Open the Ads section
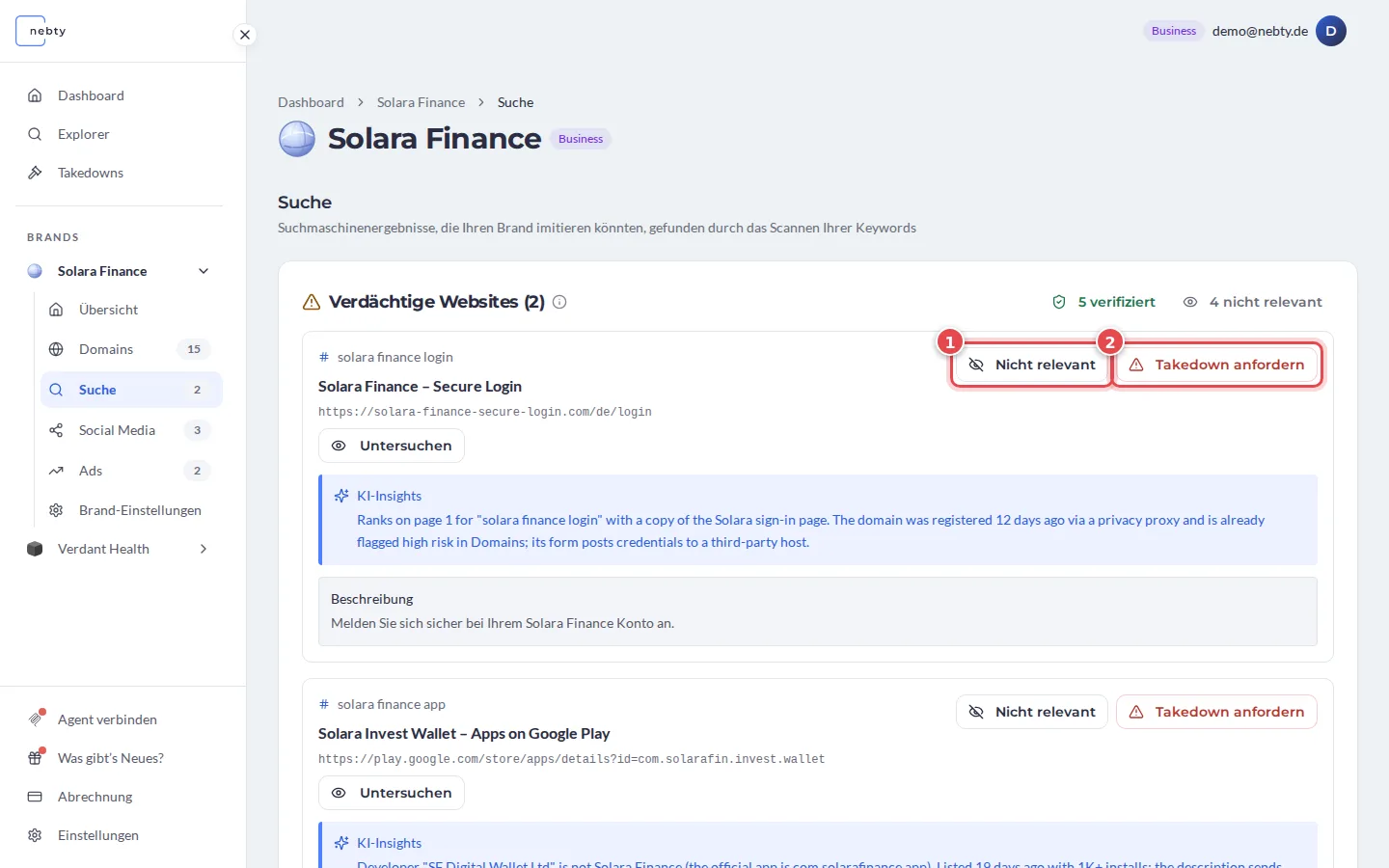1389x868 pixels. [x=131, y=471]
